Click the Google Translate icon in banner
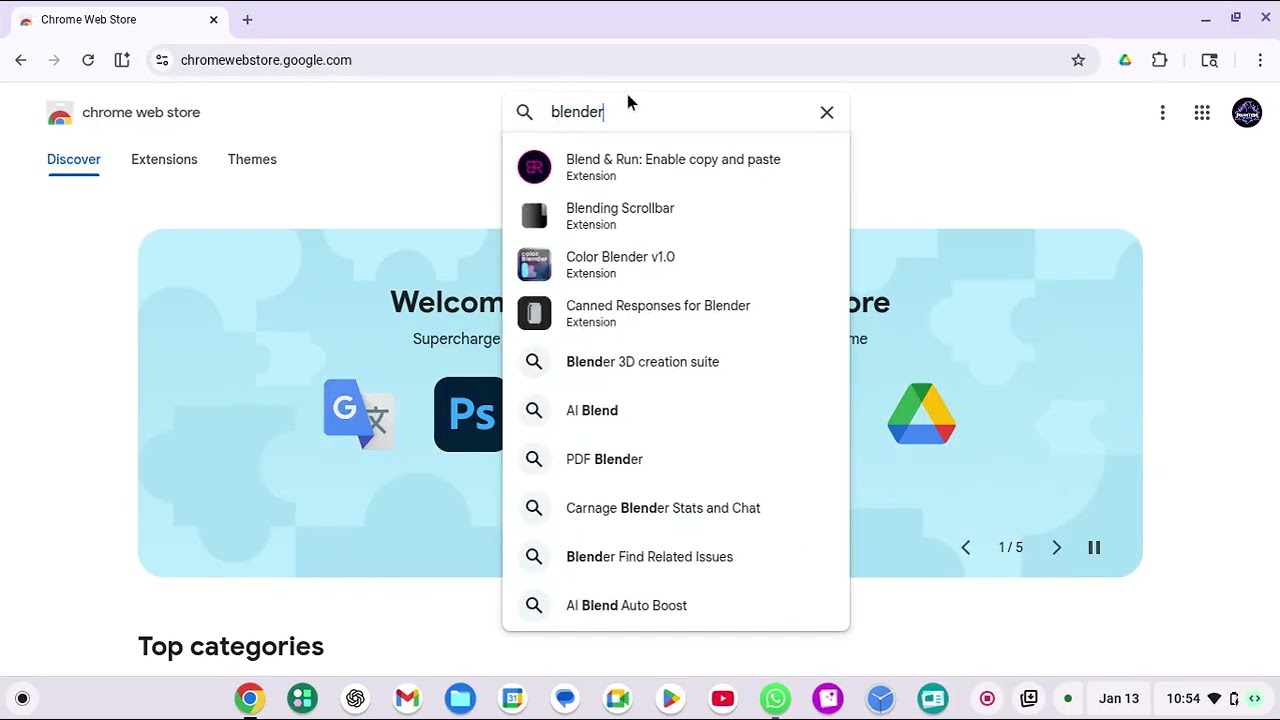 358,414
